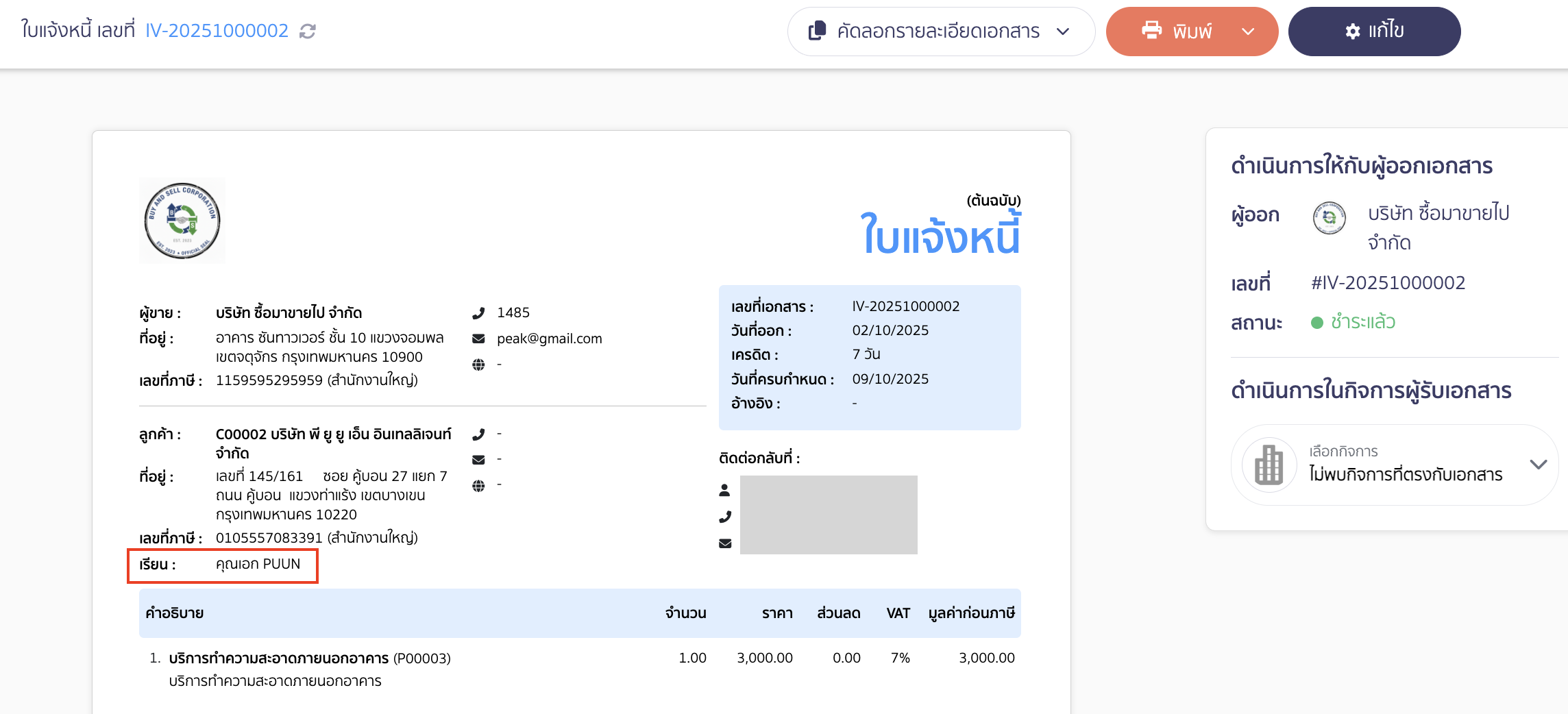1568x714 pixels.
Task: Click the copy icon on คัดลอกรายละเอียดเอกสาร button
Action: (816, 32)
